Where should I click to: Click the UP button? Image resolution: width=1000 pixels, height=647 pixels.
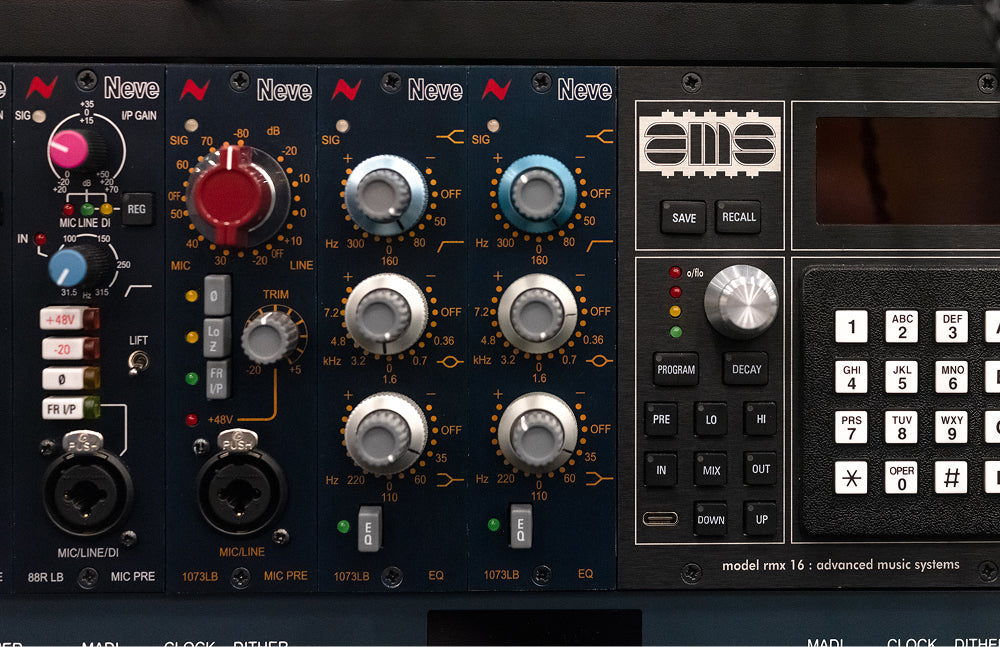[761, 519]
